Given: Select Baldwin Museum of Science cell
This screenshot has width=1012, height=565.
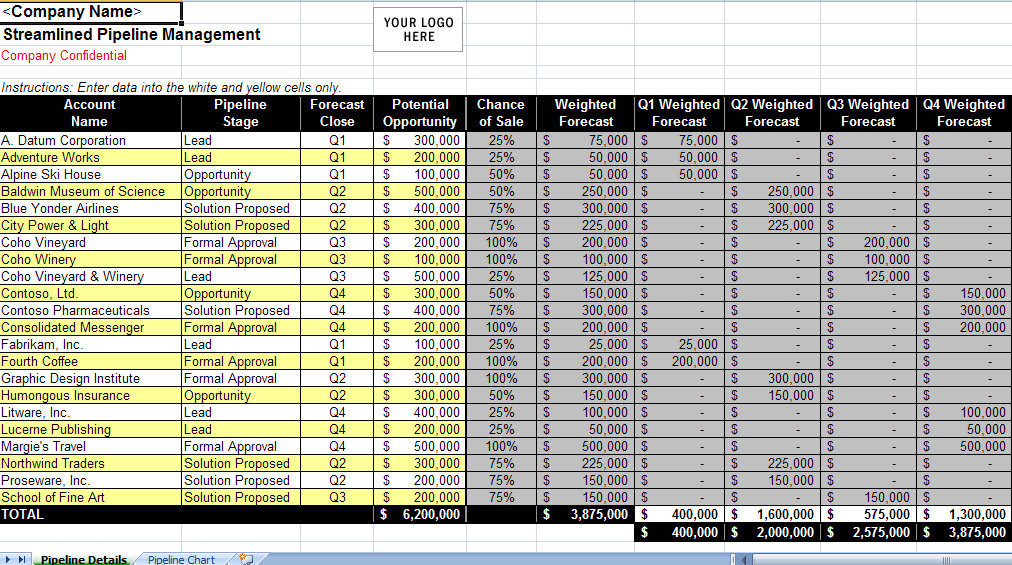Looking at the screenshot, I should (90, 191).
